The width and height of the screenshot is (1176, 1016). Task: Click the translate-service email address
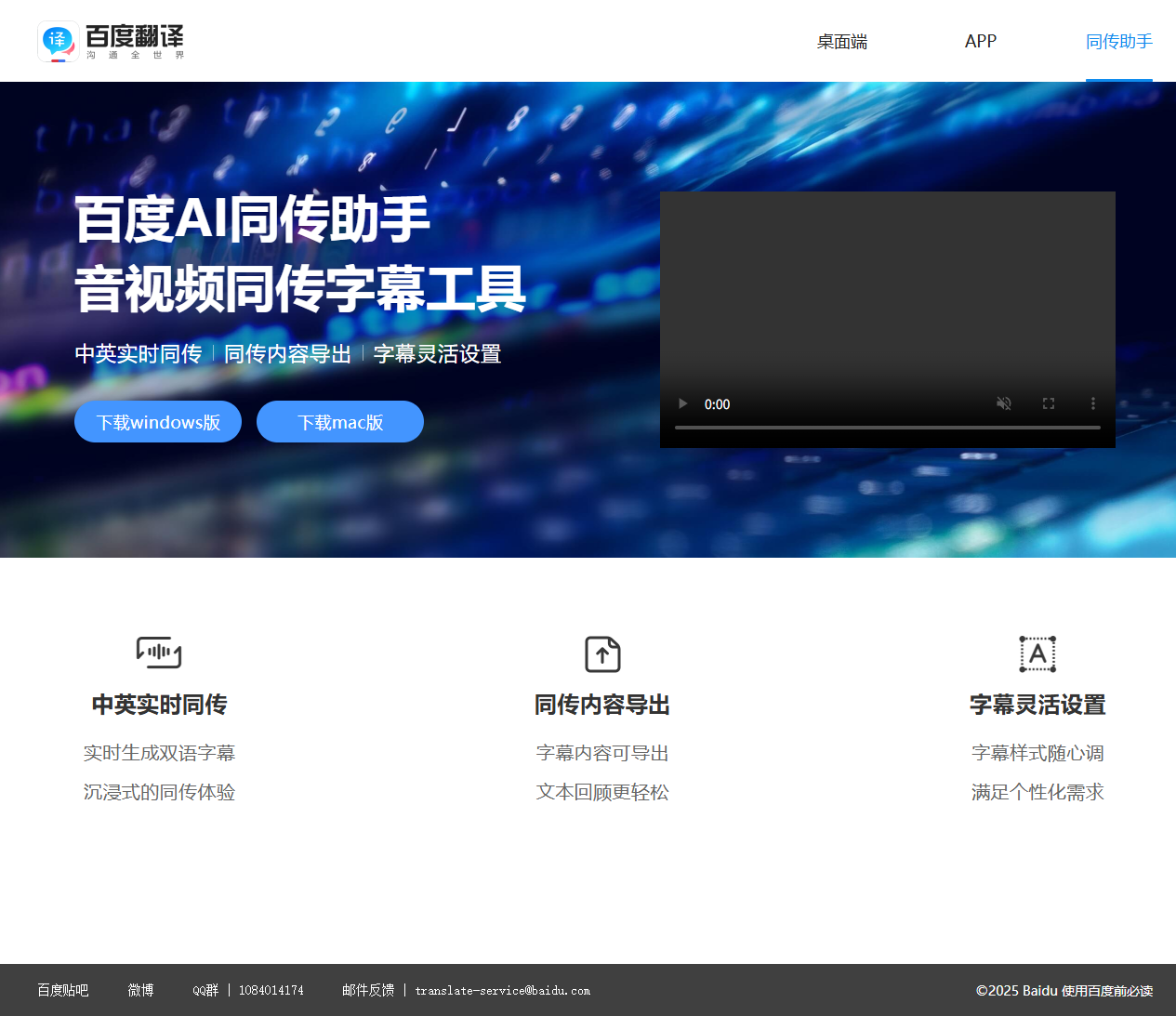point(502,990)
